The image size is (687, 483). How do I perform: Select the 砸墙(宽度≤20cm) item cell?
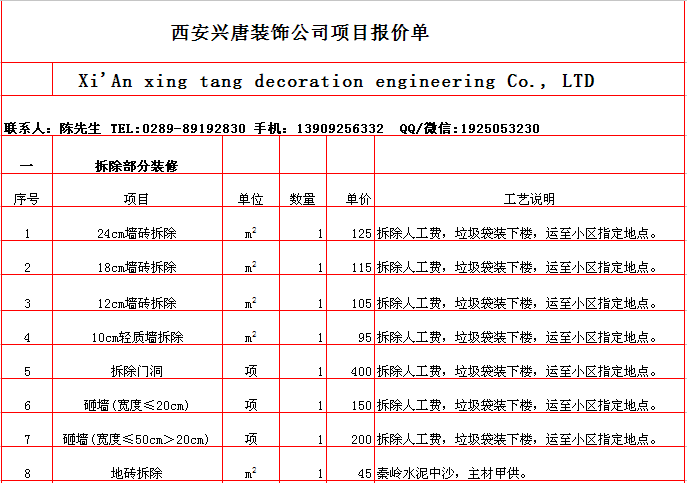136,405
